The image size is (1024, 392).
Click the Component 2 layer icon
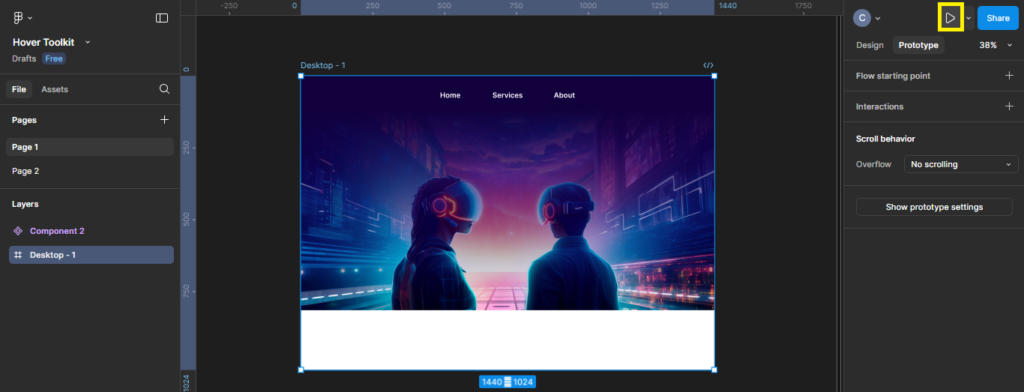click(x=18, y=231)
